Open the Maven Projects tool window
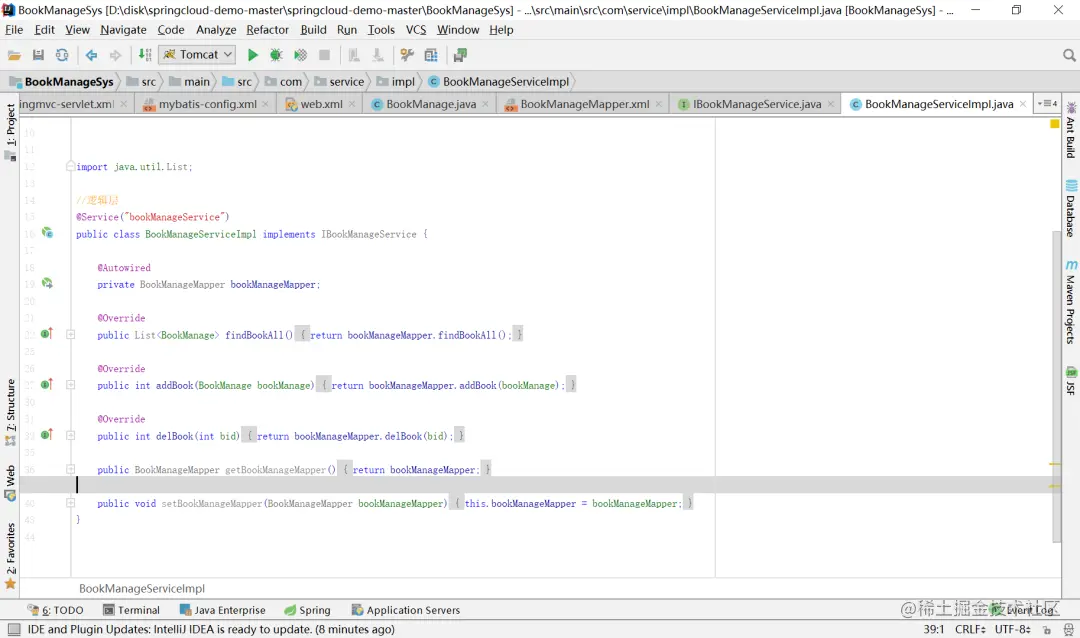Viewport: 1080px width, 638px height. click(x=1070, y=302)
